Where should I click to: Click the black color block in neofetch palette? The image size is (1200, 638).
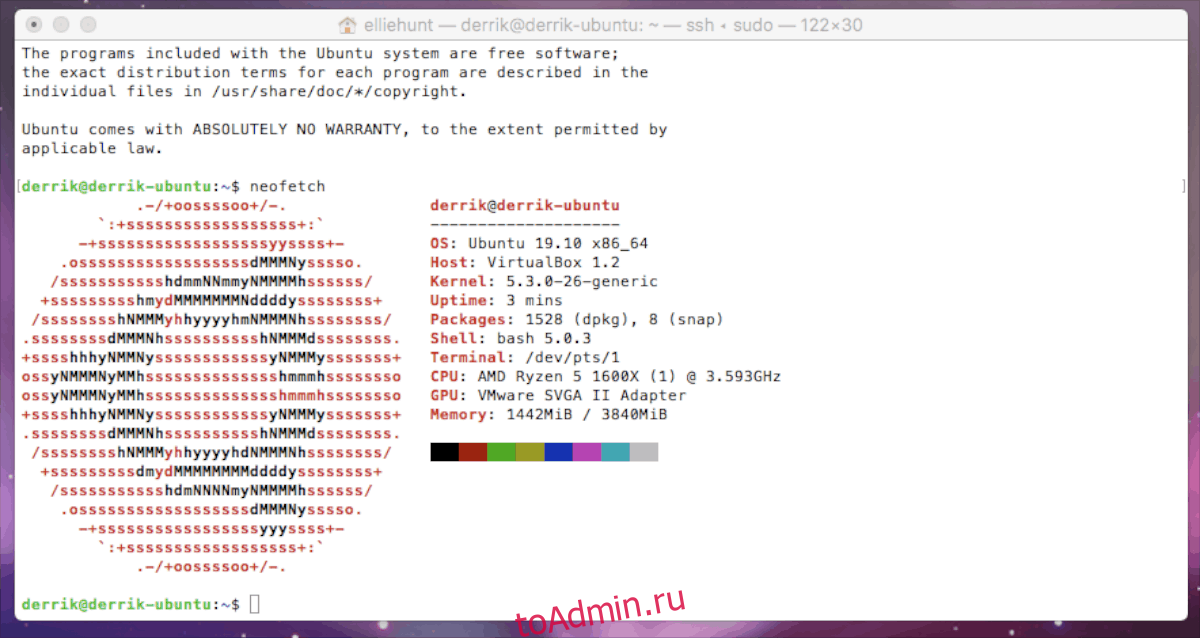click(444, 452)
